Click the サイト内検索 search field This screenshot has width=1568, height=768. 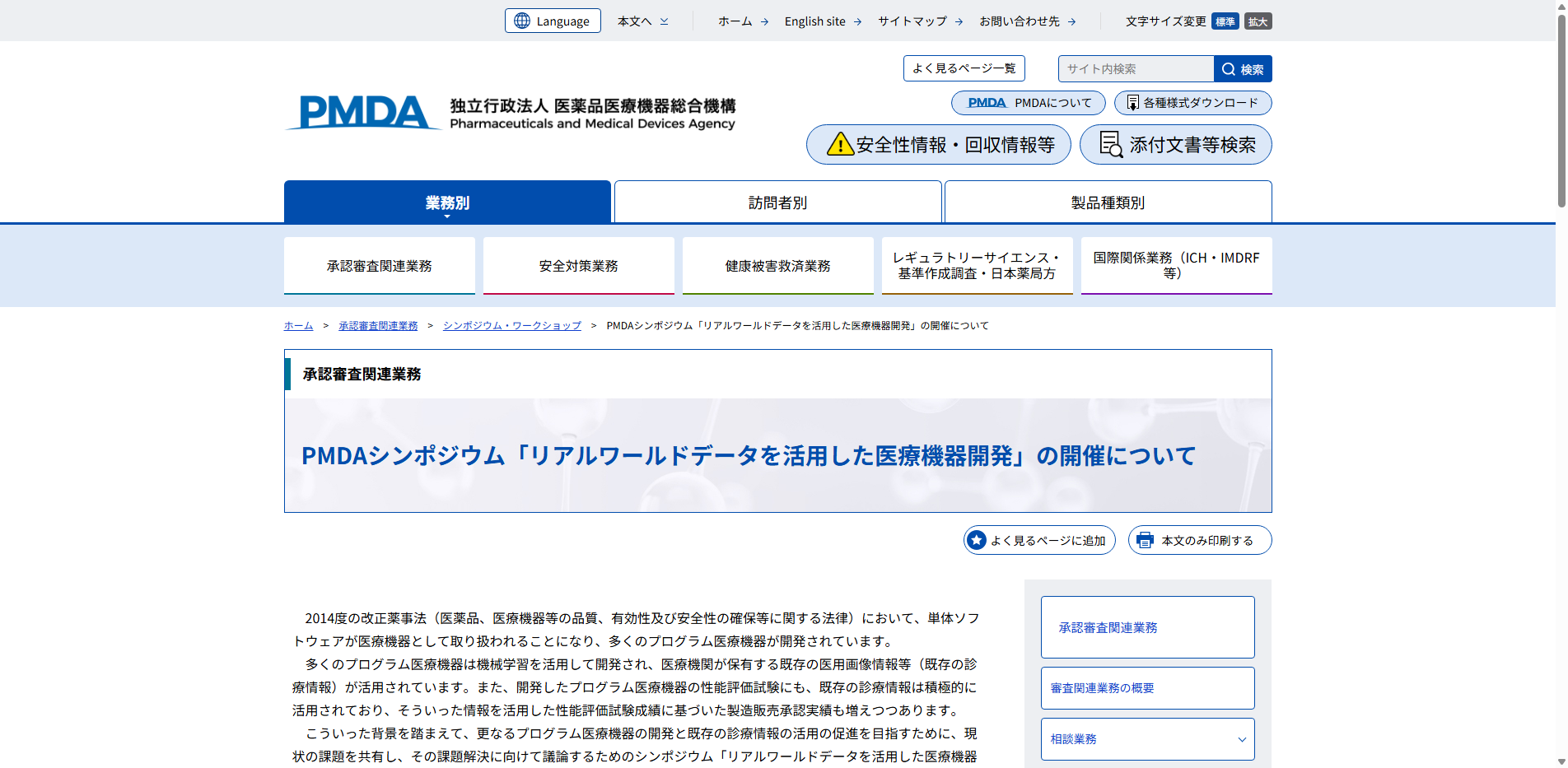(1136, 68)
